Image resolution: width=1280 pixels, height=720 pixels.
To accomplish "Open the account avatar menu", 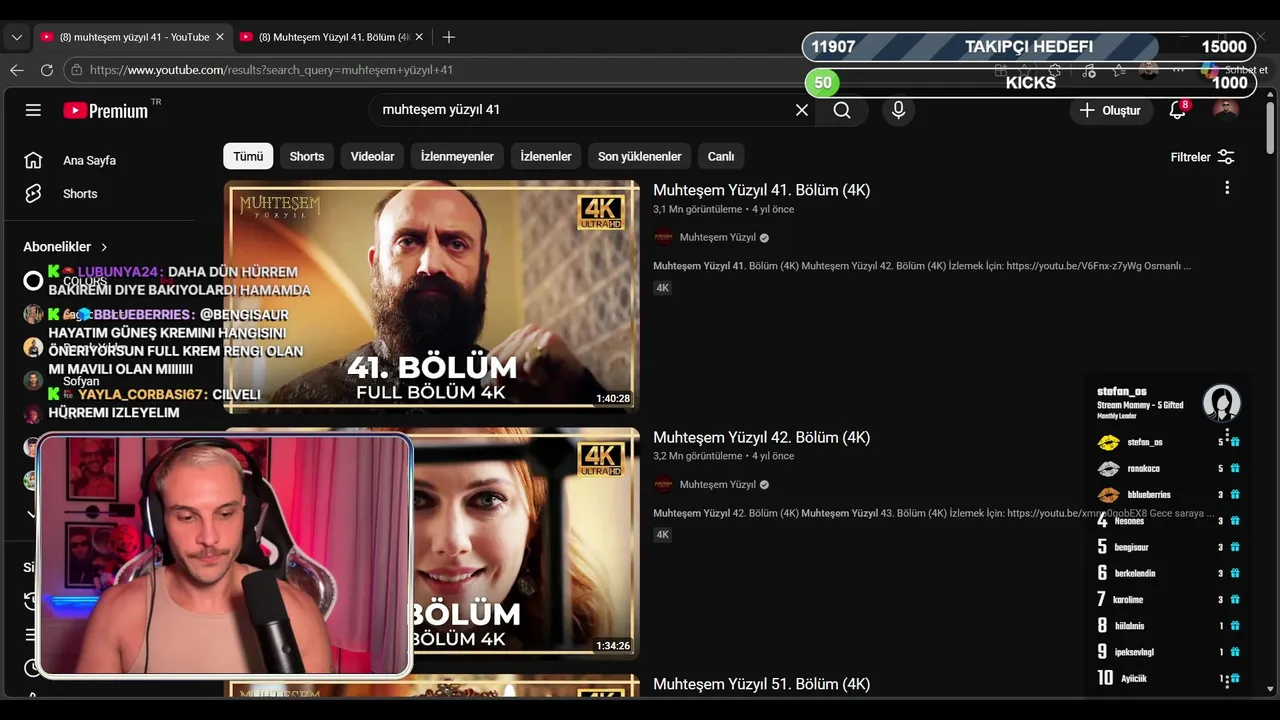I will tap(1226, 110).
